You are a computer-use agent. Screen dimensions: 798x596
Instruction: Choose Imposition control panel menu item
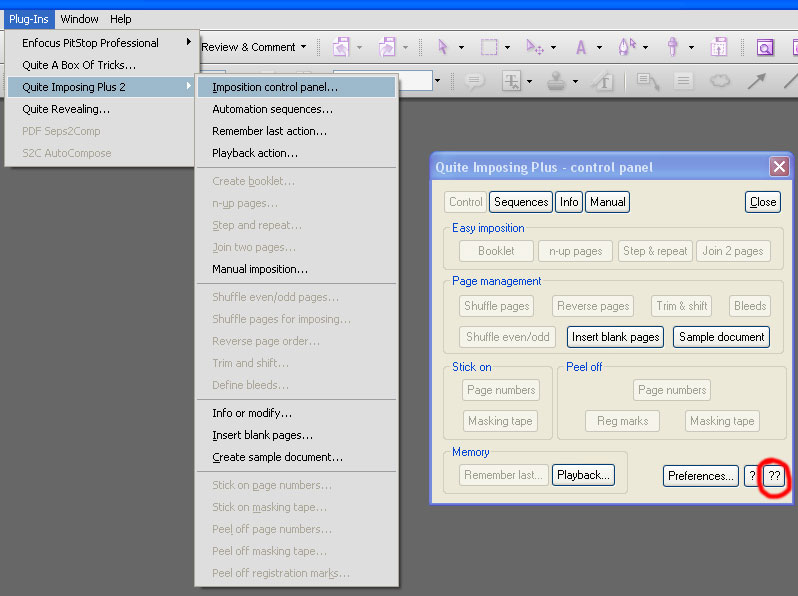click(x=296, y=87)
